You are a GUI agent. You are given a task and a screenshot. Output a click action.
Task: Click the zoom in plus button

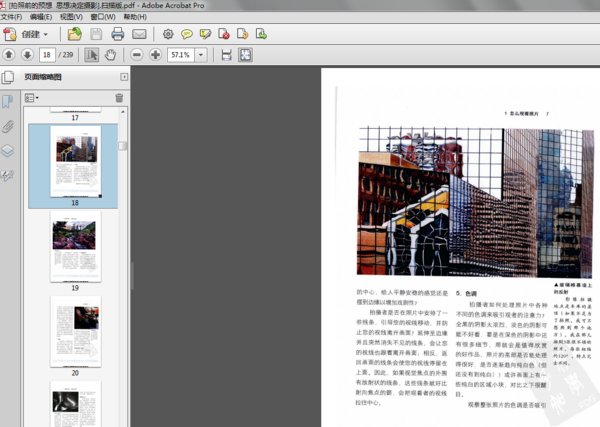coord(155,55)
